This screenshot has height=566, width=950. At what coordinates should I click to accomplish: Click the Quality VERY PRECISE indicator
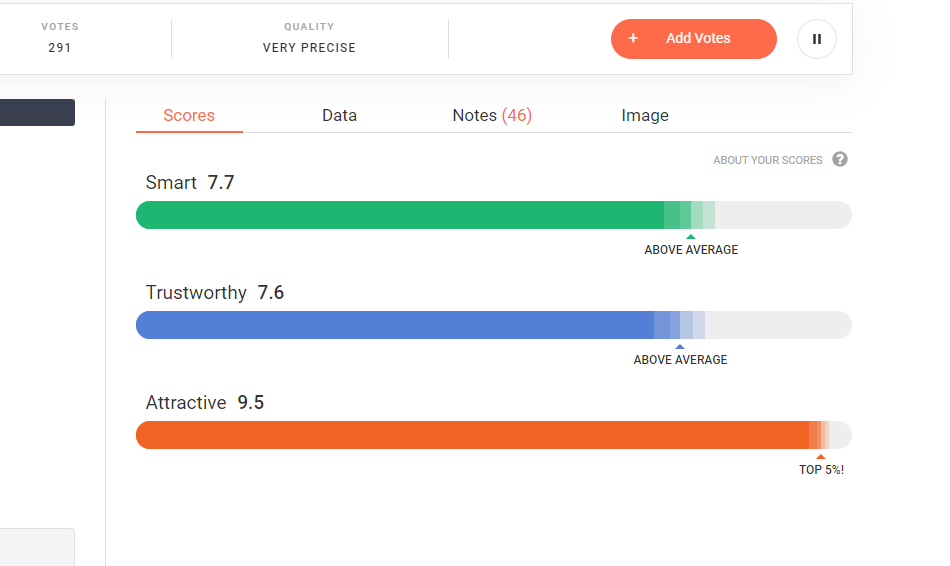(x=309, y=38)
